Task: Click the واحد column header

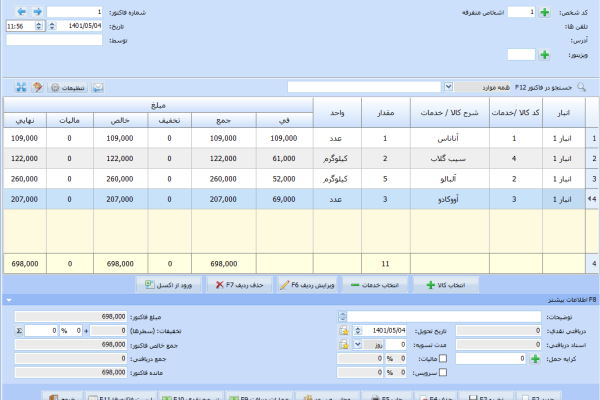Action: click(x=337, y=113)
